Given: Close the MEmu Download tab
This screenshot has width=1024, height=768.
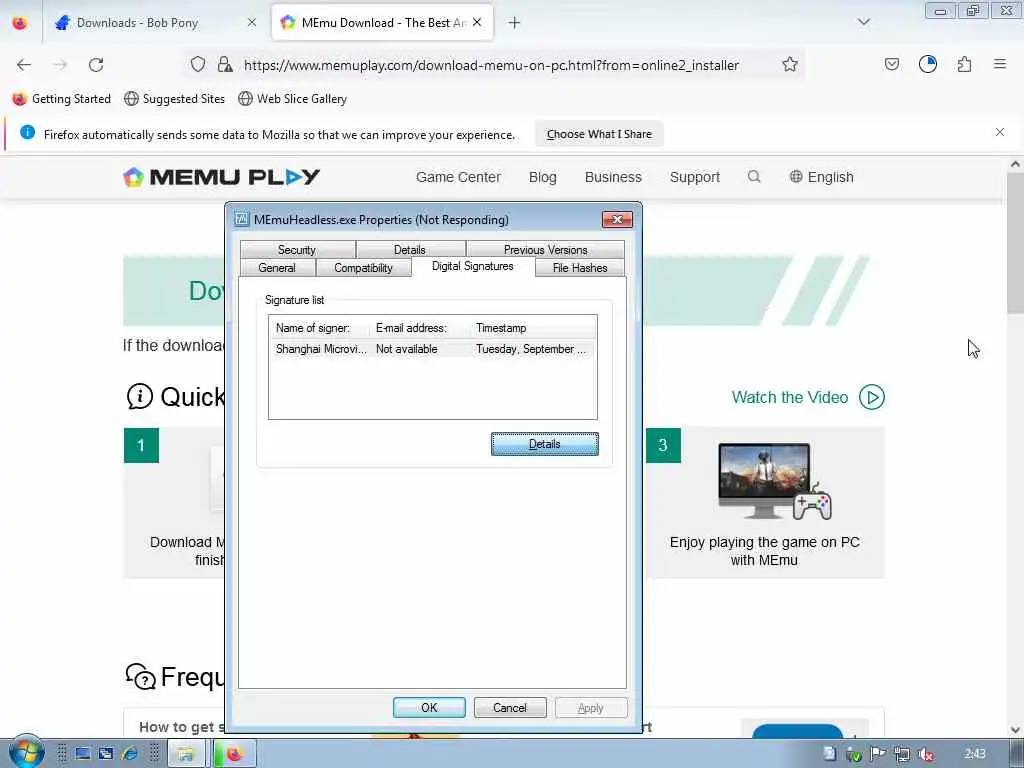Looking at the screenshot, I should 477,22.
